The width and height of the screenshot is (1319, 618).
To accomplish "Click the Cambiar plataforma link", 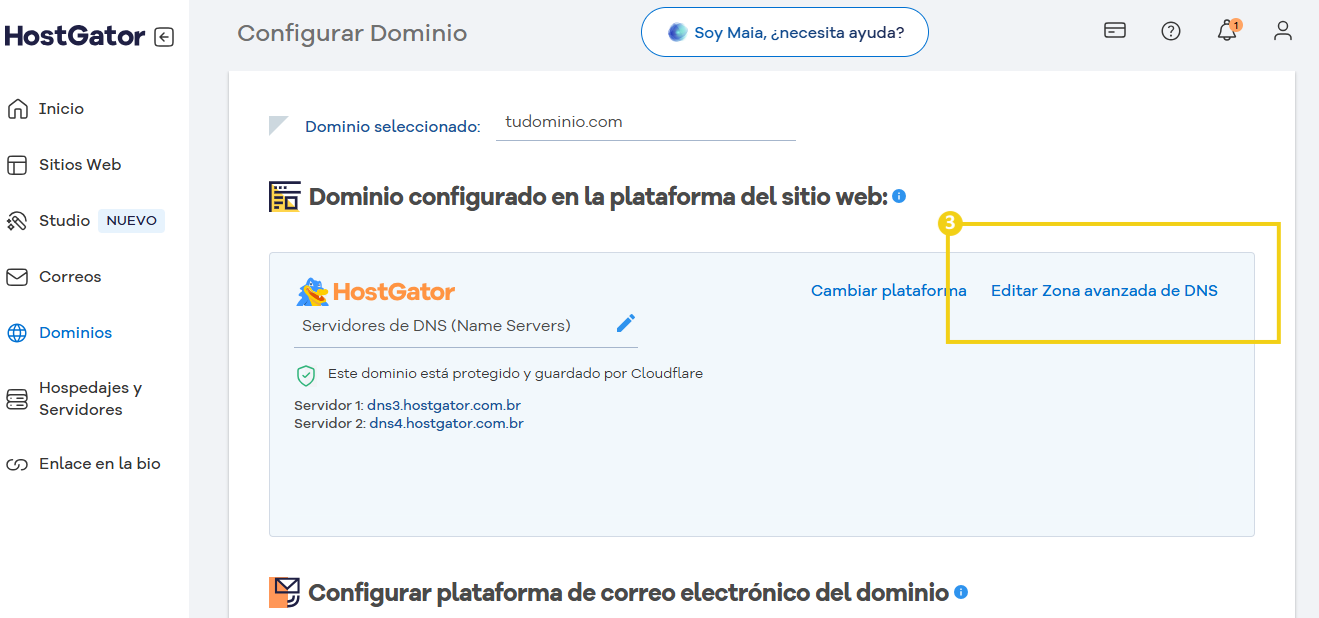I will tap(889, 291).
